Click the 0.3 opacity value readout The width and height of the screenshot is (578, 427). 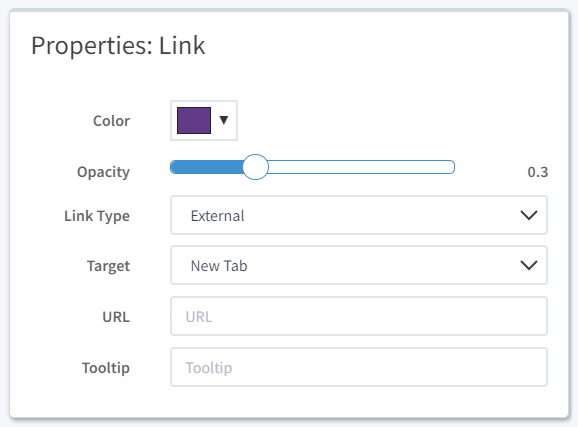coord(538,172)
